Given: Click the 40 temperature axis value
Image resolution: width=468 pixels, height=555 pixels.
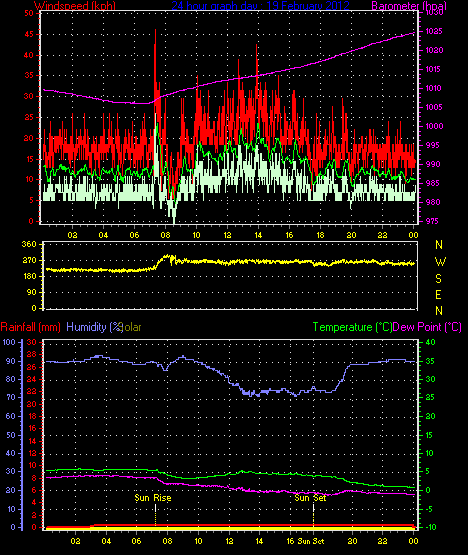Looking at the screenshot, I should click(x=430, y=342).
